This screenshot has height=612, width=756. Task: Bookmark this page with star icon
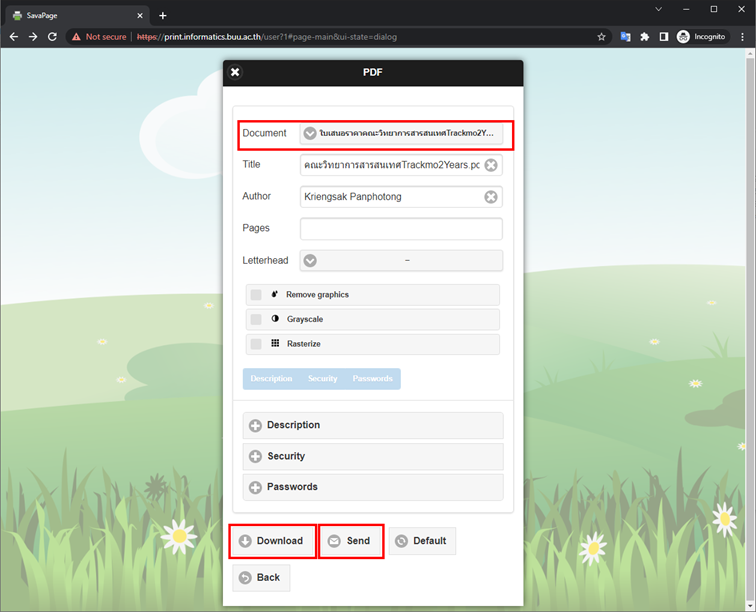point(601,37)
